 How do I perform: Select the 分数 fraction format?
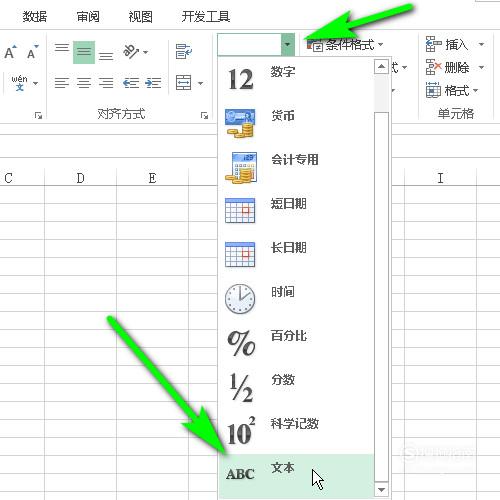click(296, 388)
